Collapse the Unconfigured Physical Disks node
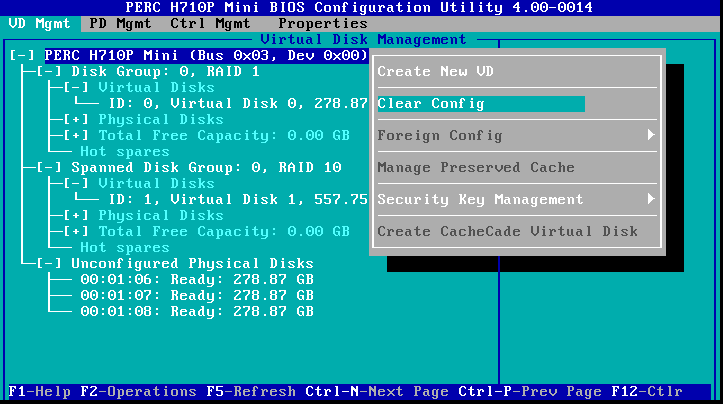 coord(49,264)
